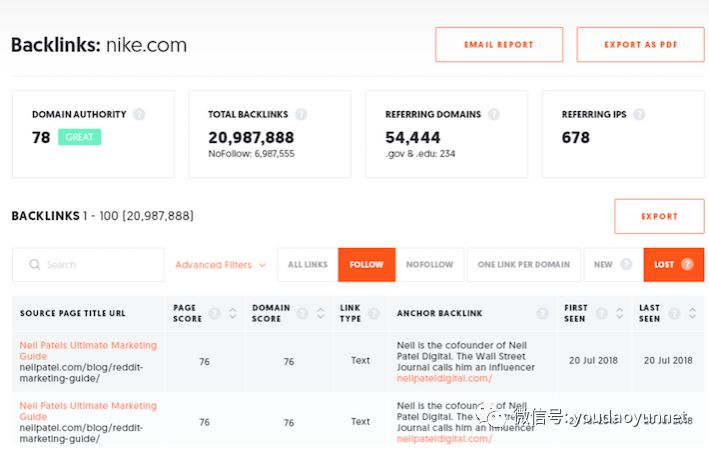This screenshot has height=449, width=709.
Task: Click the Export as PDF button
Action: tap(641, 45)
